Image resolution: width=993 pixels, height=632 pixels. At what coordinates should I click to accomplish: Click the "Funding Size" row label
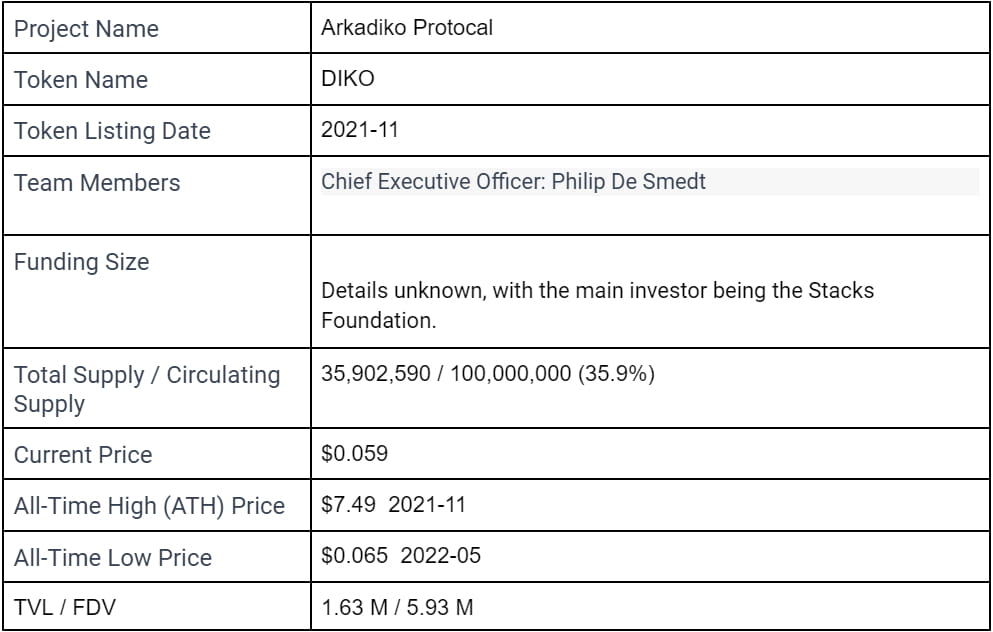(x=82, y=262)
